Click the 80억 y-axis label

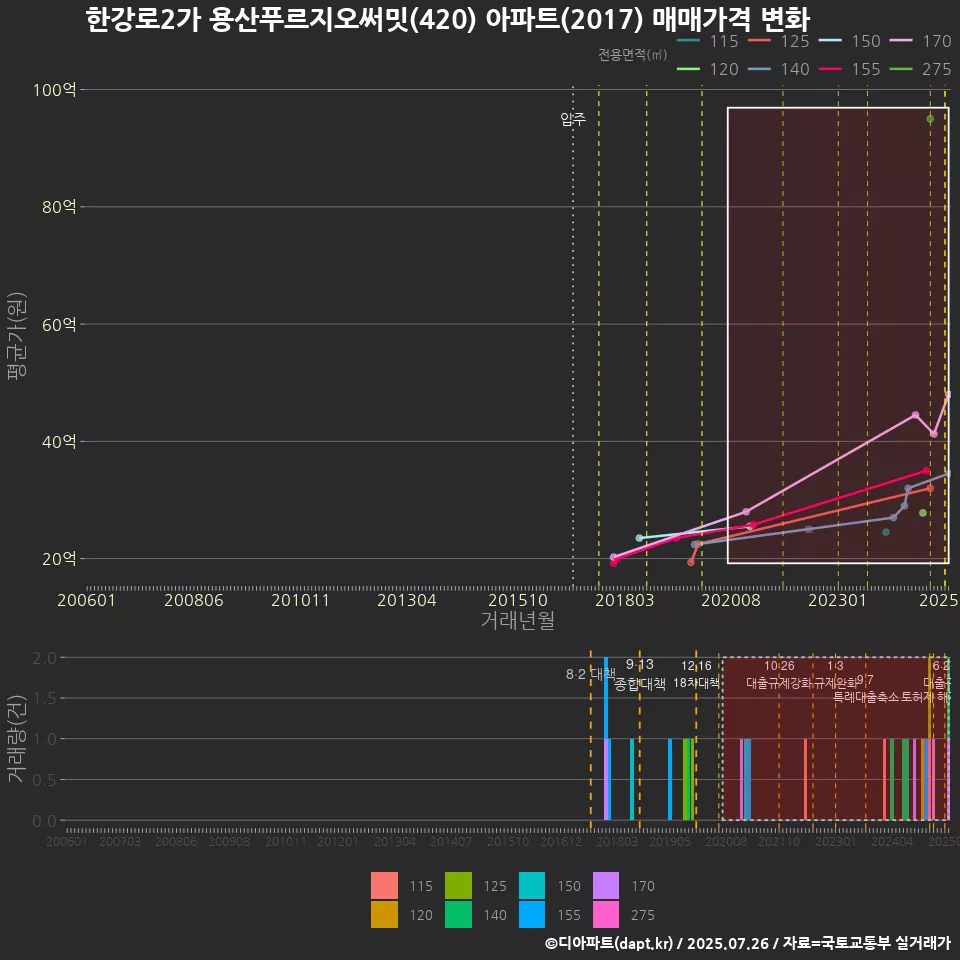point(59,207)
